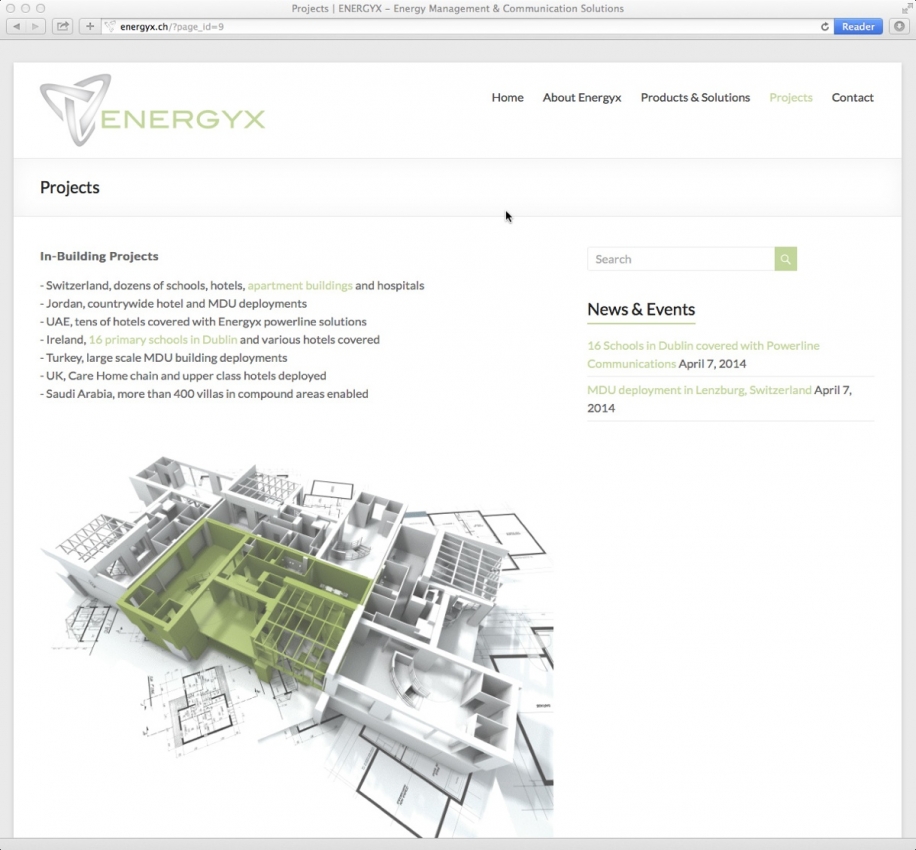The height and width of the screenshot is (850, 916).
Task: Open 'MDU deployment in Lenzburg, Switzerland' news link
Action: tap(699, 390)
